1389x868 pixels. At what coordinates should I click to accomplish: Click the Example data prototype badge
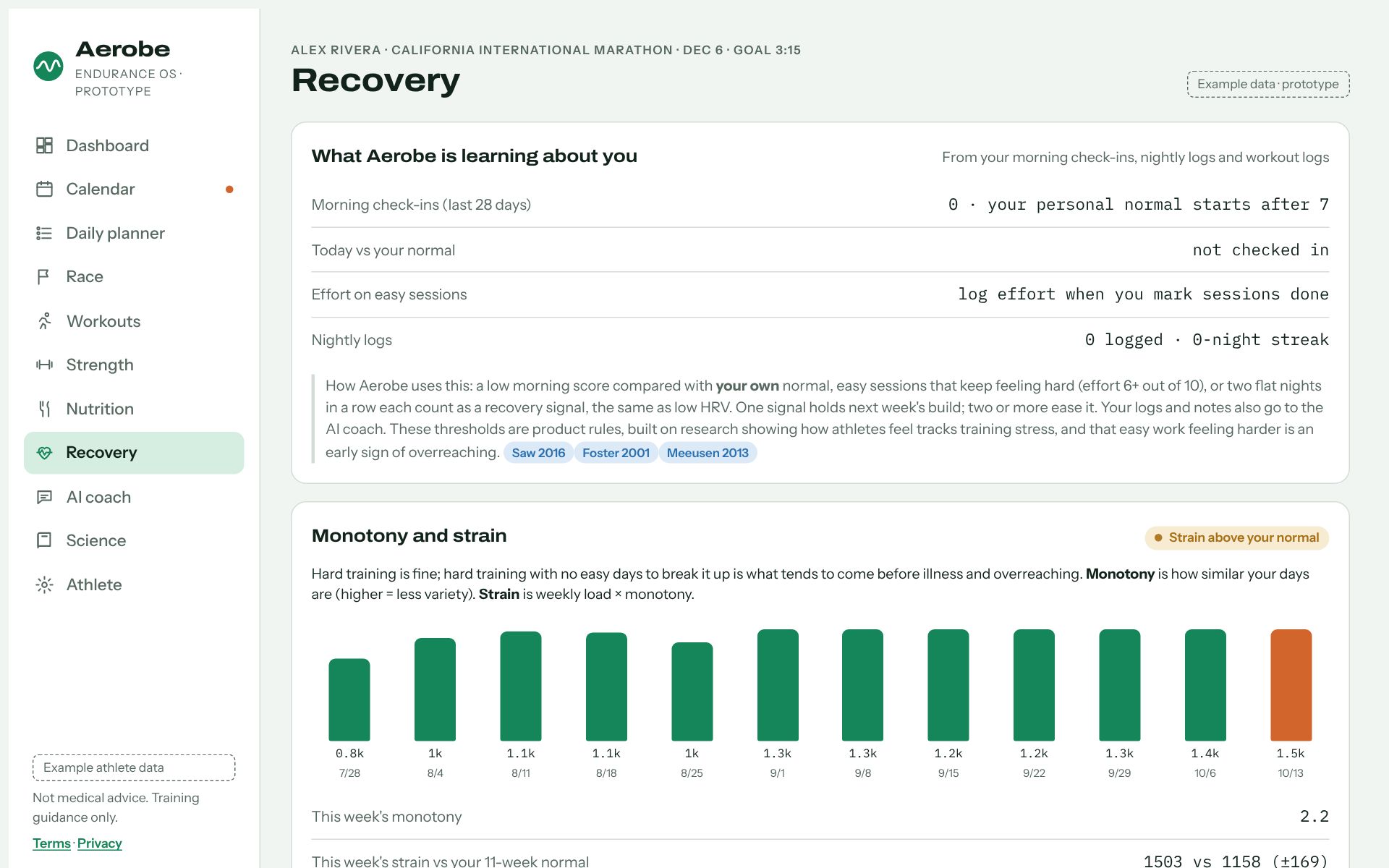pyautogui.click(x=1267, y=84)
